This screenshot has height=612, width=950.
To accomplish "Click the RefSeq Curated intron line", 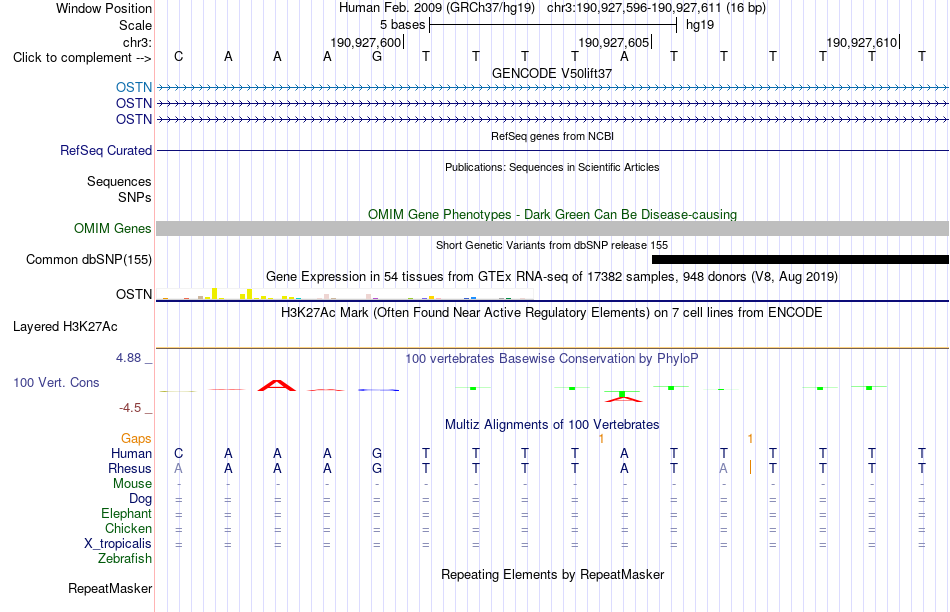I will point(552,150).
